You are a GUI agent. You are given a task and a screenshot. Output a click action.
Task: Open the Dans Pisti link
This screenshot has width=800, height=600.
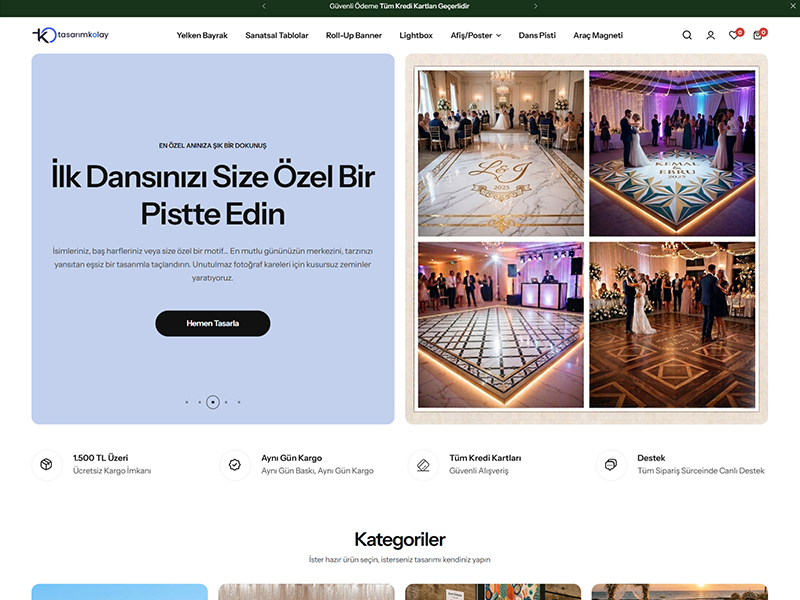click(x=537, y=35)
